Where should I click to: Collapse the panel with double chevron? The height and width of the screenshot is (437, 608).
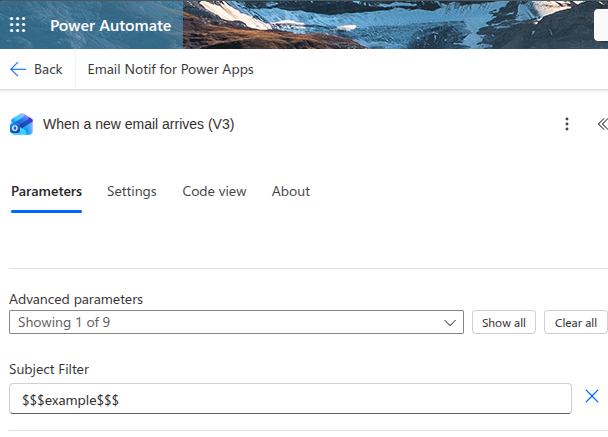coord(601,124)
